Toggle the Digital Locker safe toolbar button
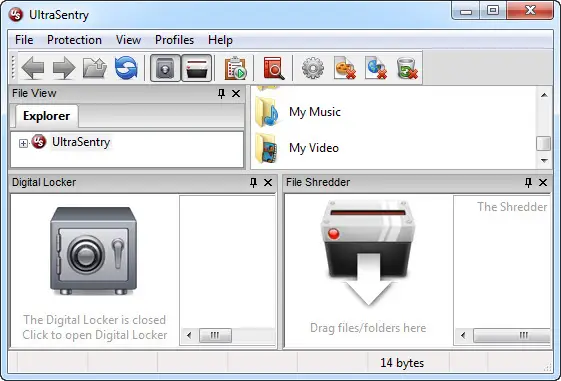The width and height of the screenshot is (561, 381). pyautogui.click(x=165, y=68)
